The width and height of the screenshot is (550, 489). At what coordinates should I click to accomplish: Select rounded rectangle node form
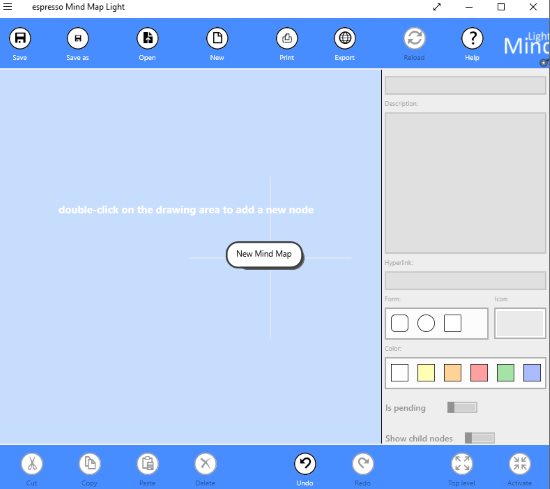(400, 323)
